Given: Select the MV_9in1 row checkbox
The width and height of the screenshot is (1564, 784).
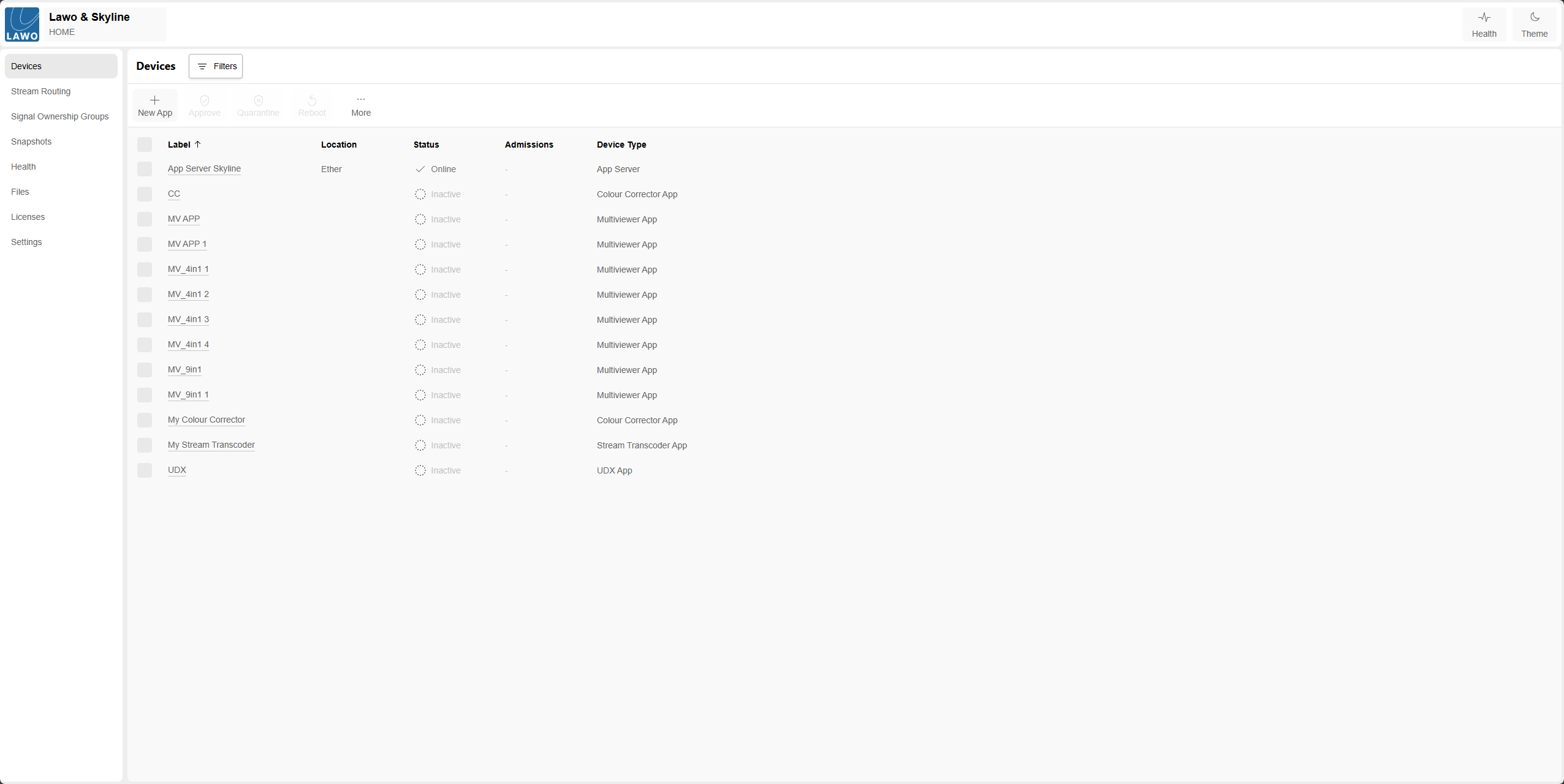Looking at the screenshot, I should click(x=145, y=370).
